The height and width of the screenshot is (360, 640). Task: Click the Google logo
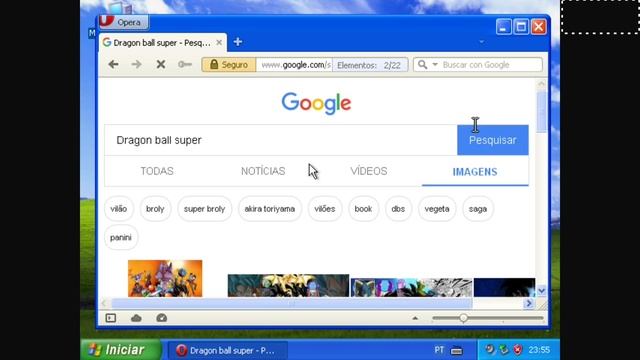(316, 103)
